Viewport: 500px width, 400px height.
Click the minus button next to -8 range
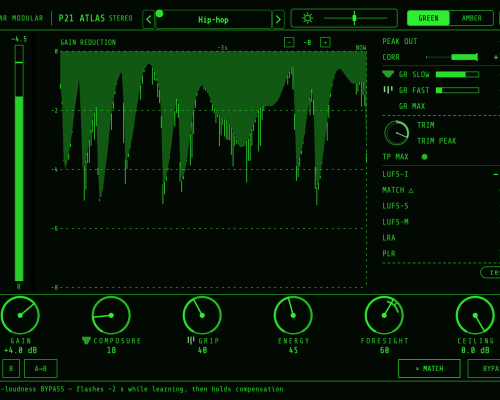click(x=289, y=42)
